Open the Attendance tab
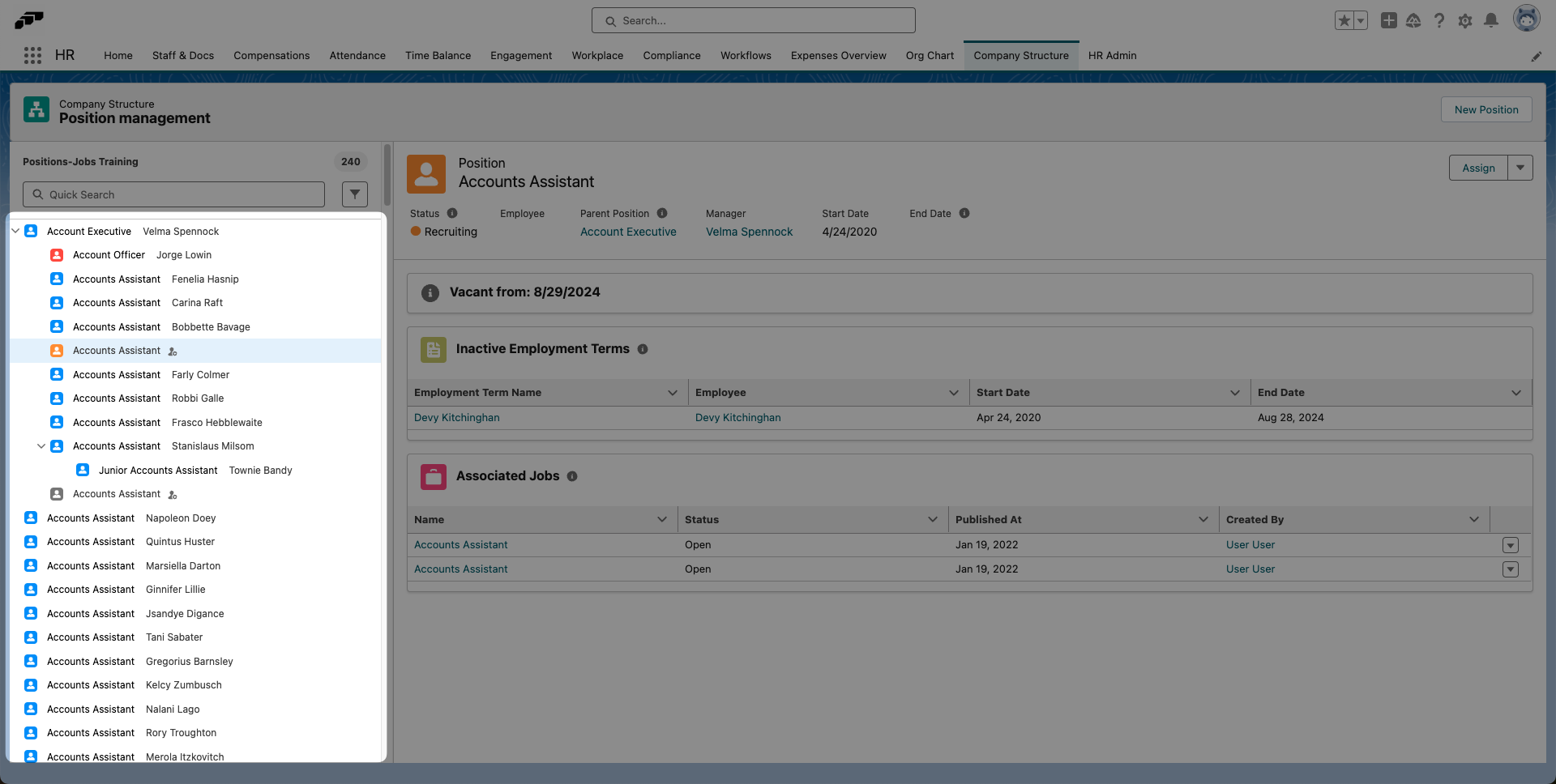The width and height of the screenshot is (1556, 784). 357,55
